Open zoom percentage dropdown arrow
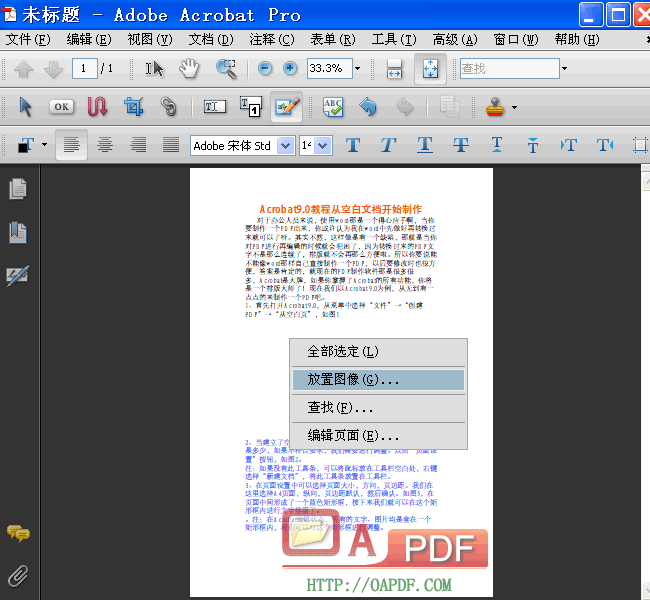The height and width of the screenshot is (600, 650). 357,68
